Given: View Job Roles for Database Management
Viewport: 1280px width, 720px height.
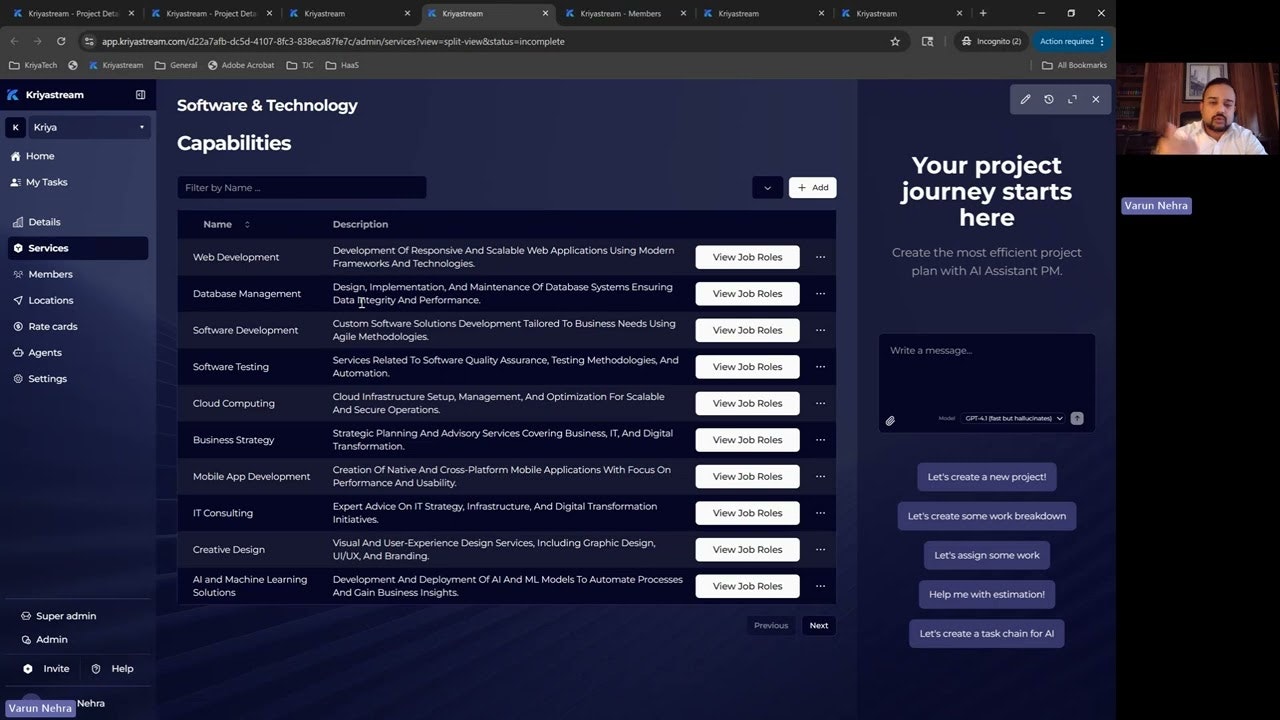Looking at the screenshot, I should pos(747,294).
